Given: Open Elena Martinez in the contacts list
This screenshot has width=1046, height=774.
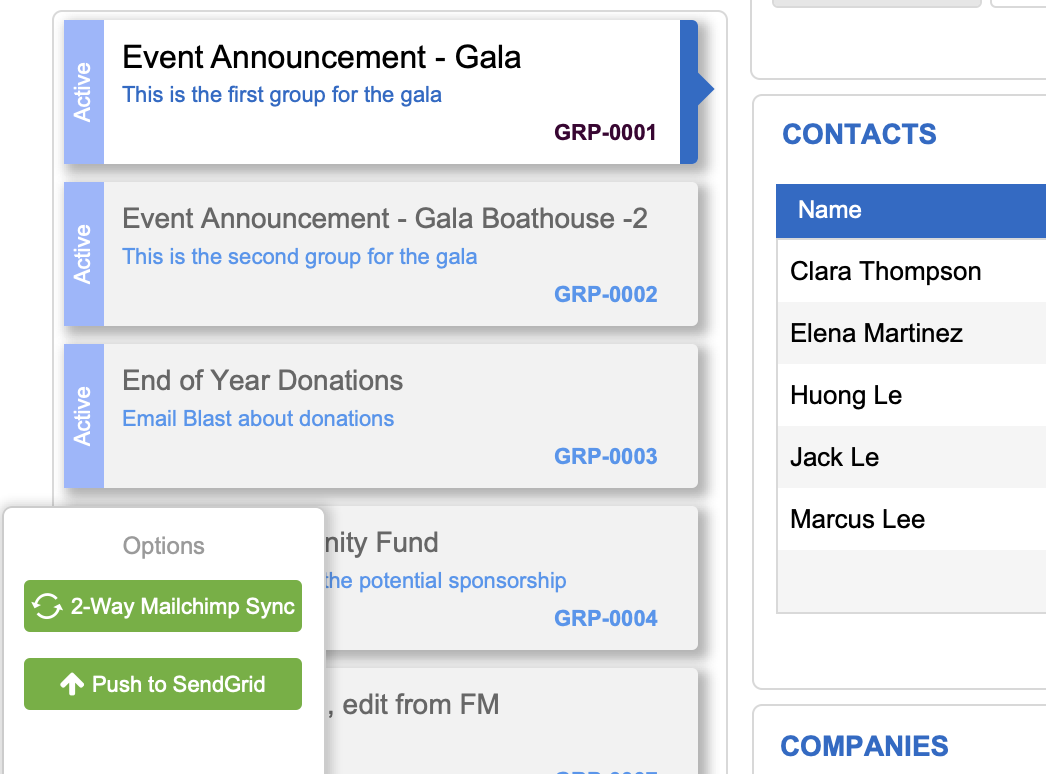Looking at the screenshot, I should pos(876,333).
